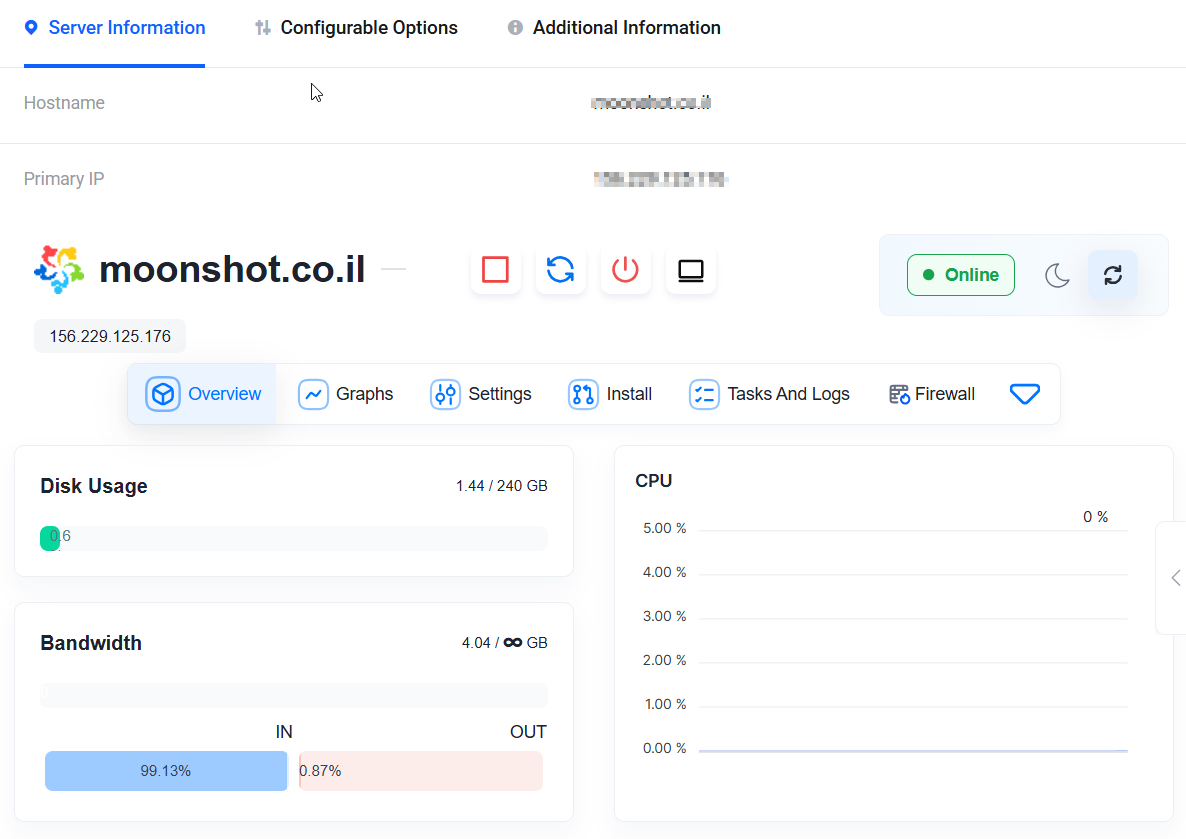Click the red power off icon
1186x839 pixels.
click(626, 269)
